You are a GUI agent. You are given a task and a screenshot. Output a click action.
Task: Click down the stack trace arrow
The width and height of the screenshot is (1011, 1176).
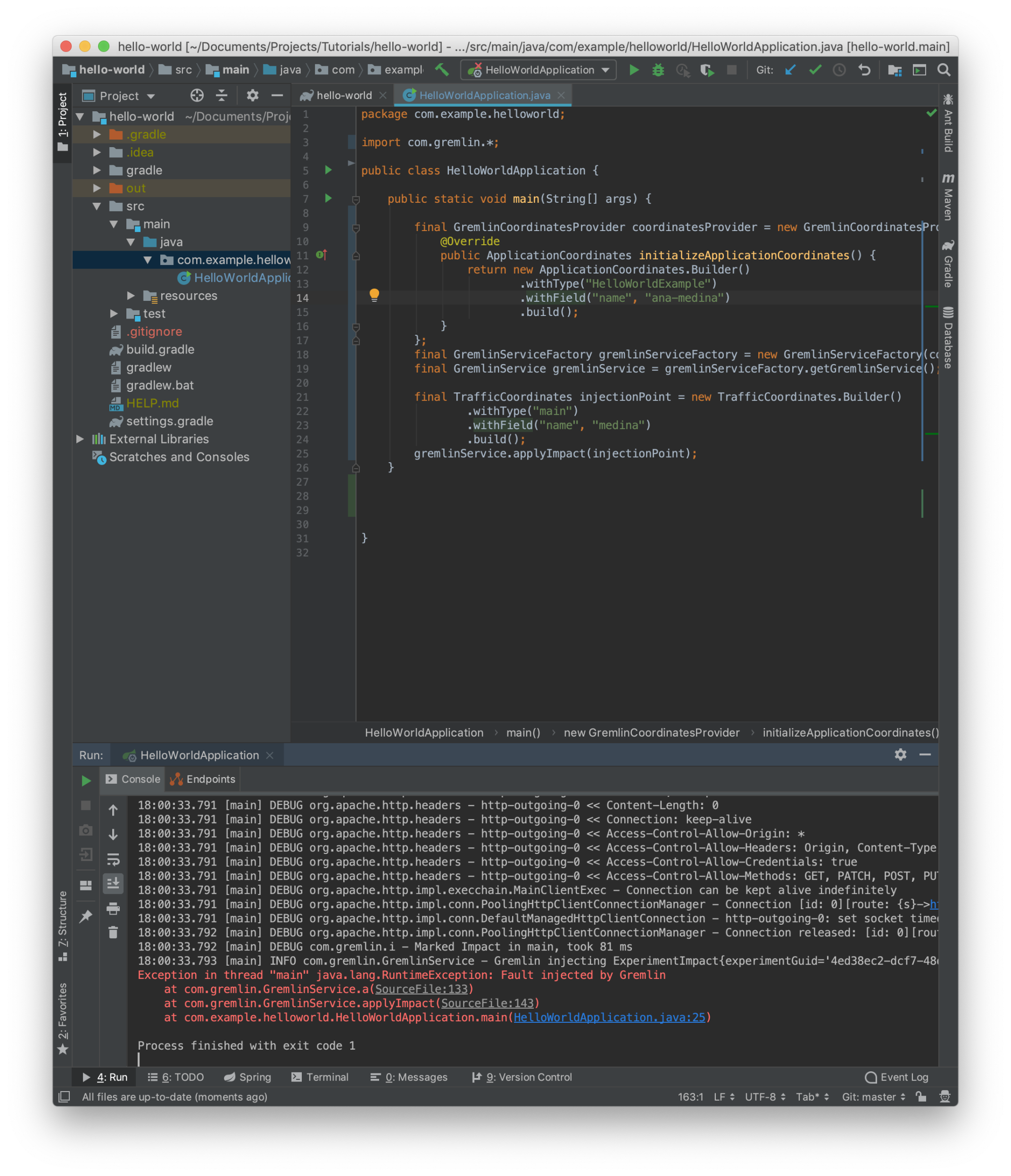tap(113, 834)
